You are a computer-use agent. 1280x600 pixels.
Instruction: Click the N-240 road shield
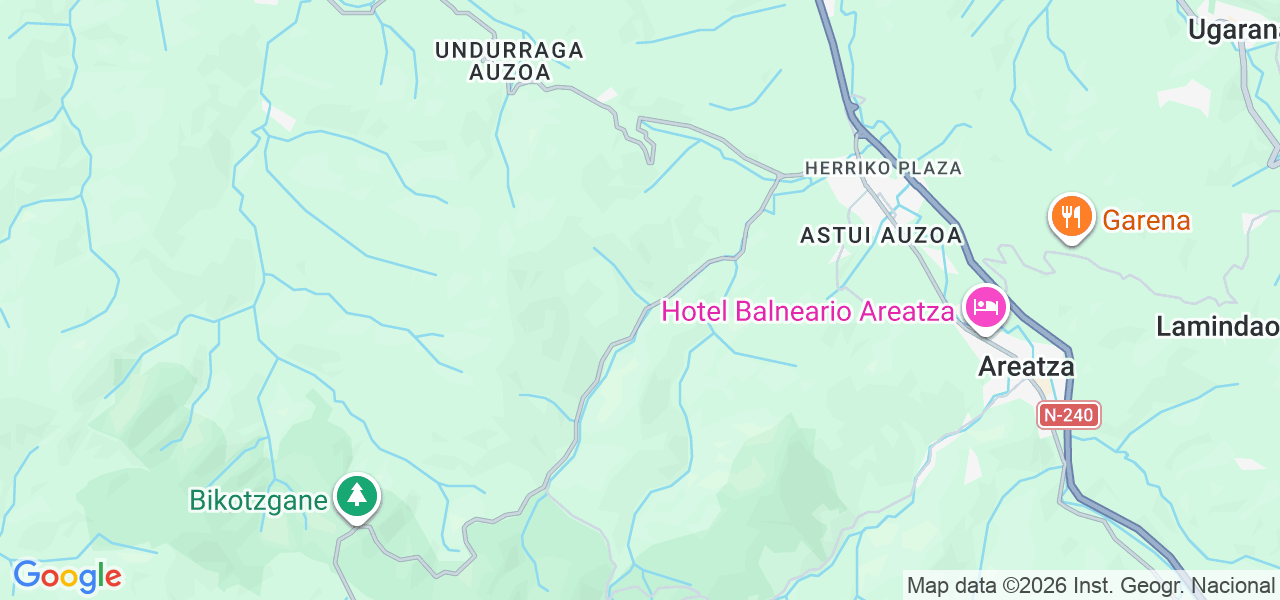[x=1069, y=415]
